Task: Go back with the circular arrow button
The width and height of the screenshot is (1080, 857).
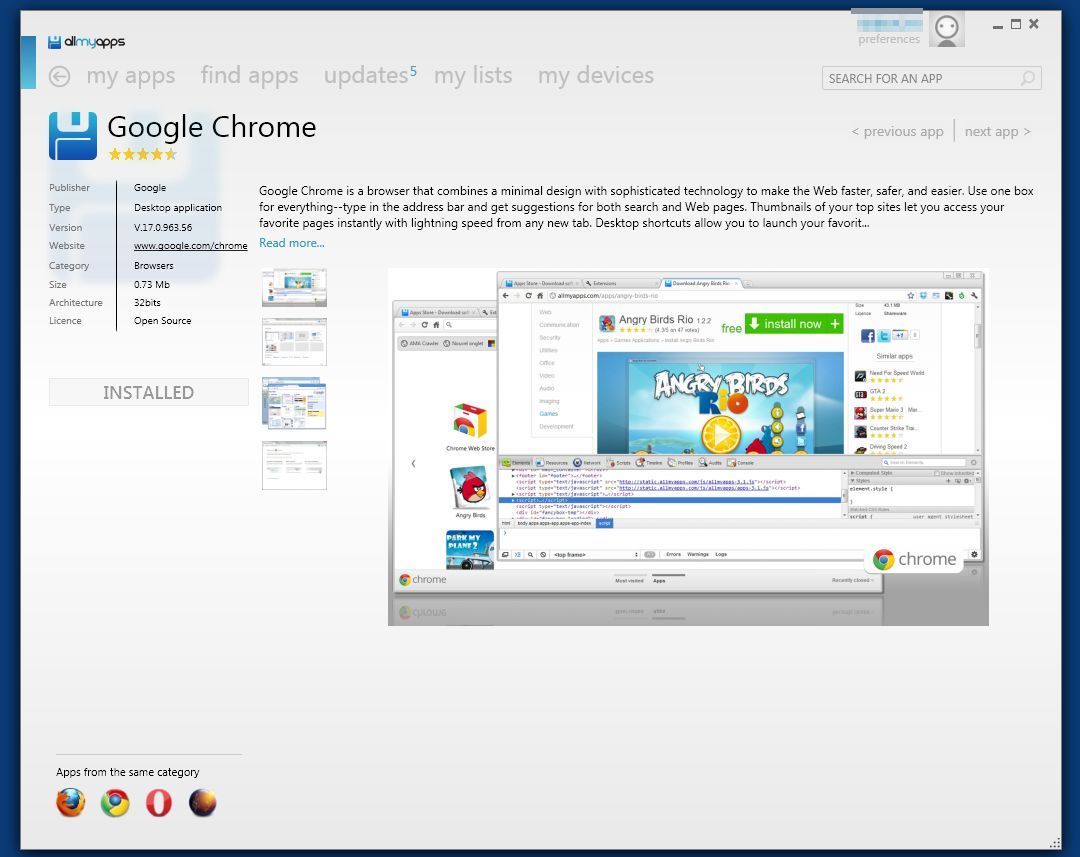Action: coord(60,76)
